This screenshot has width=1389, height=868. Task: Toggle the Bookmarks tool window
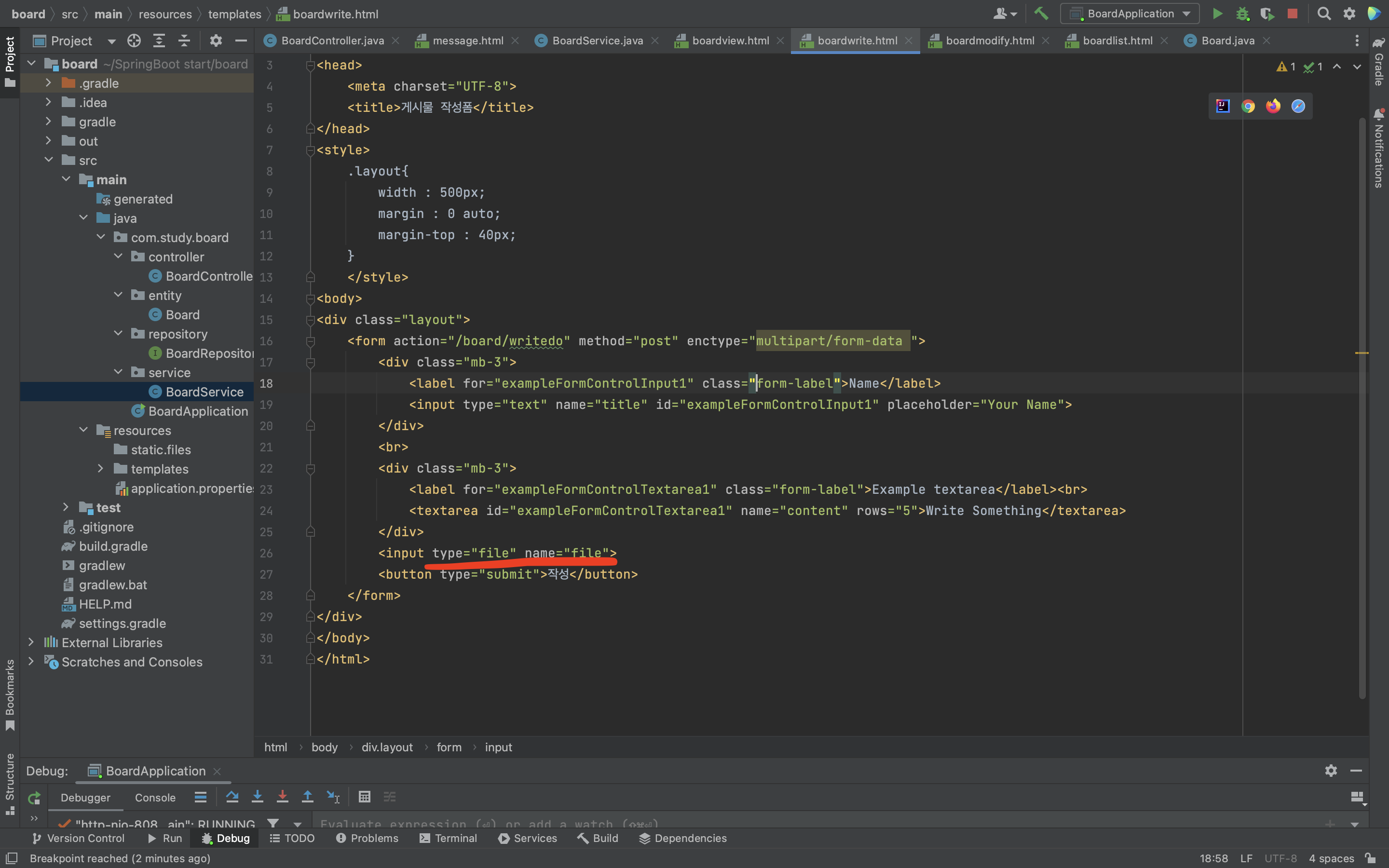pyautogui.click(x=10, y=694)
